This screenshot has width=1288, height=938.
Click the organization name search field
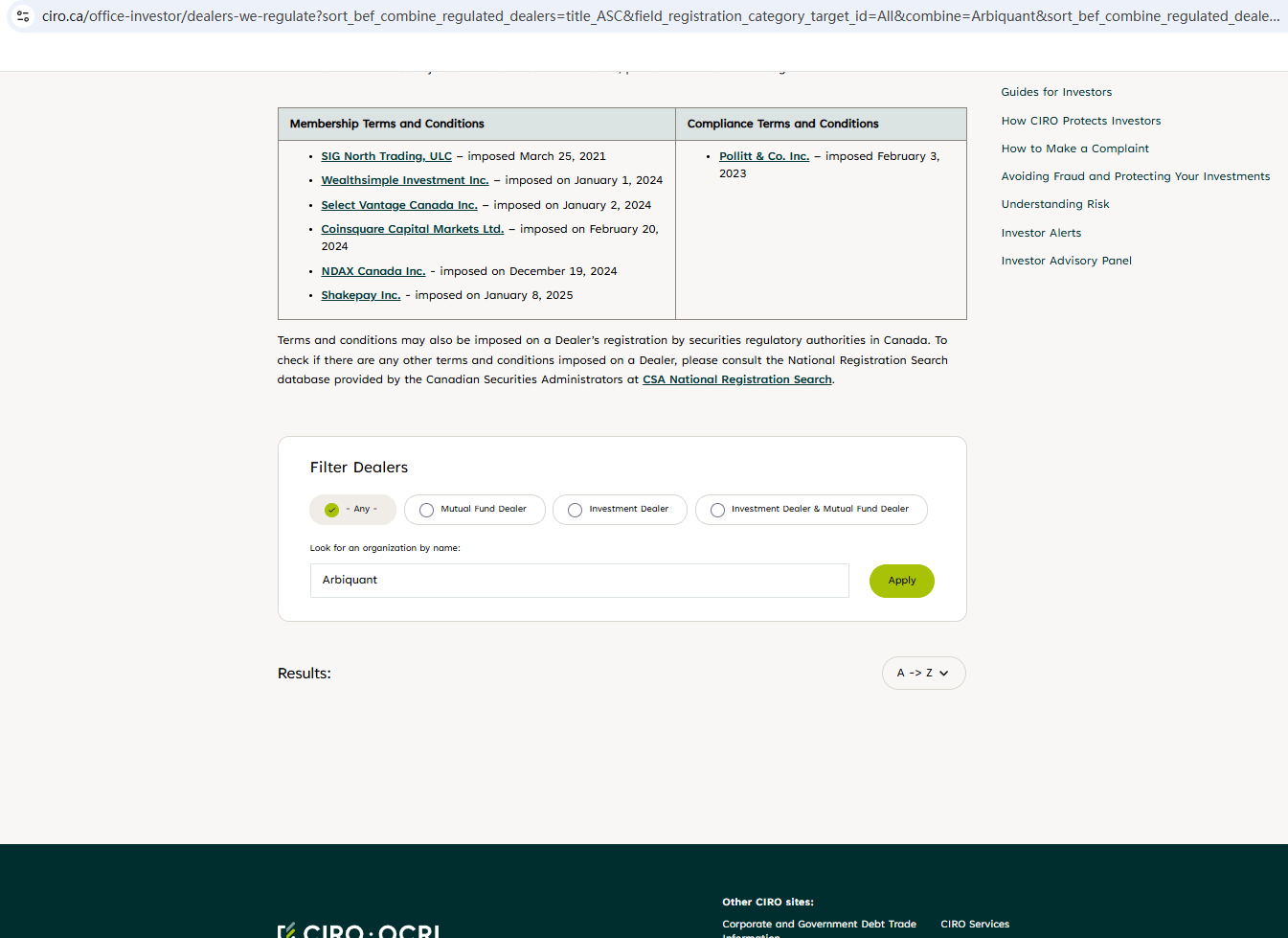(579, 581)
